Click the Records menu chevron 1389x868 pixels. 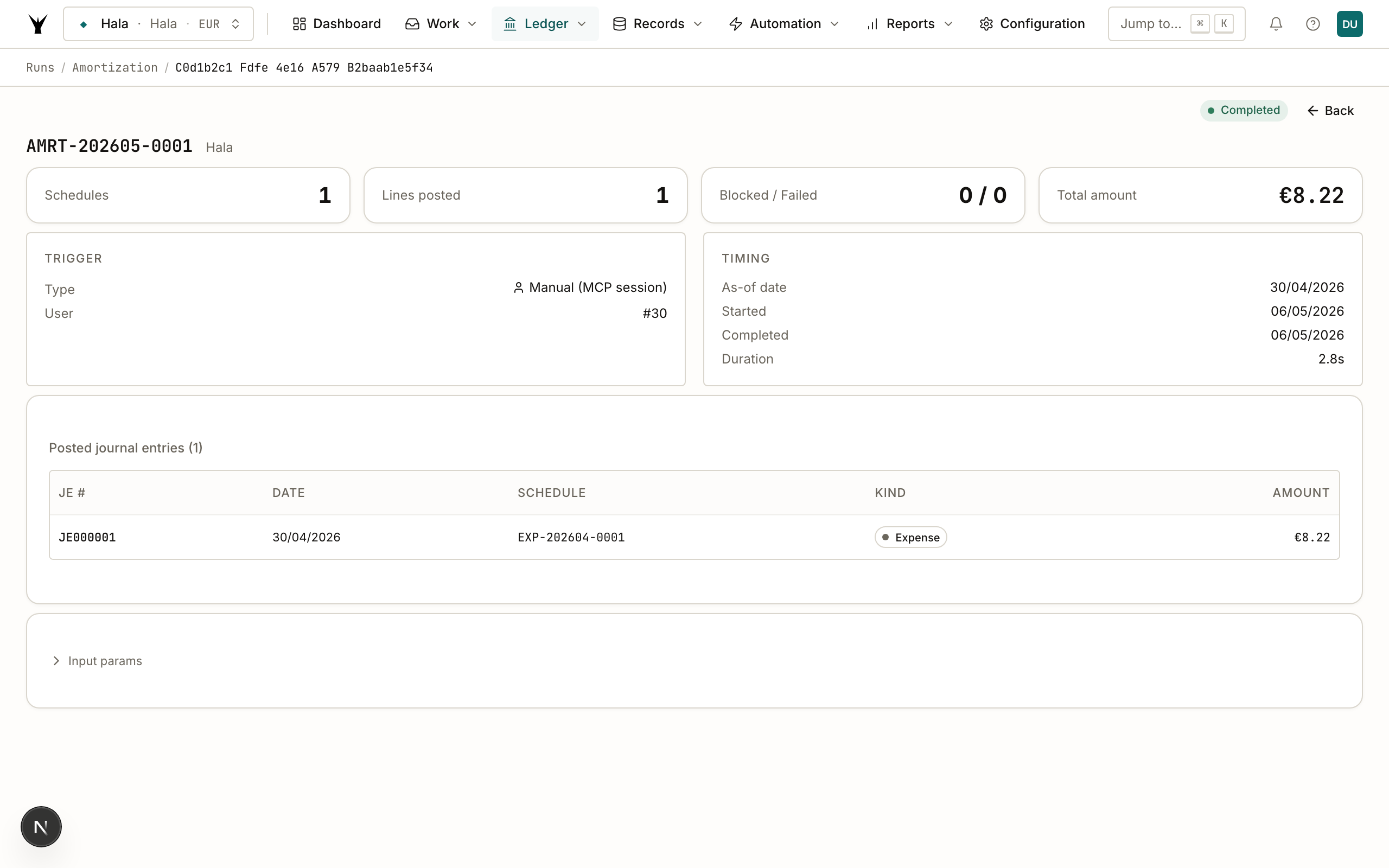(698, 23)
